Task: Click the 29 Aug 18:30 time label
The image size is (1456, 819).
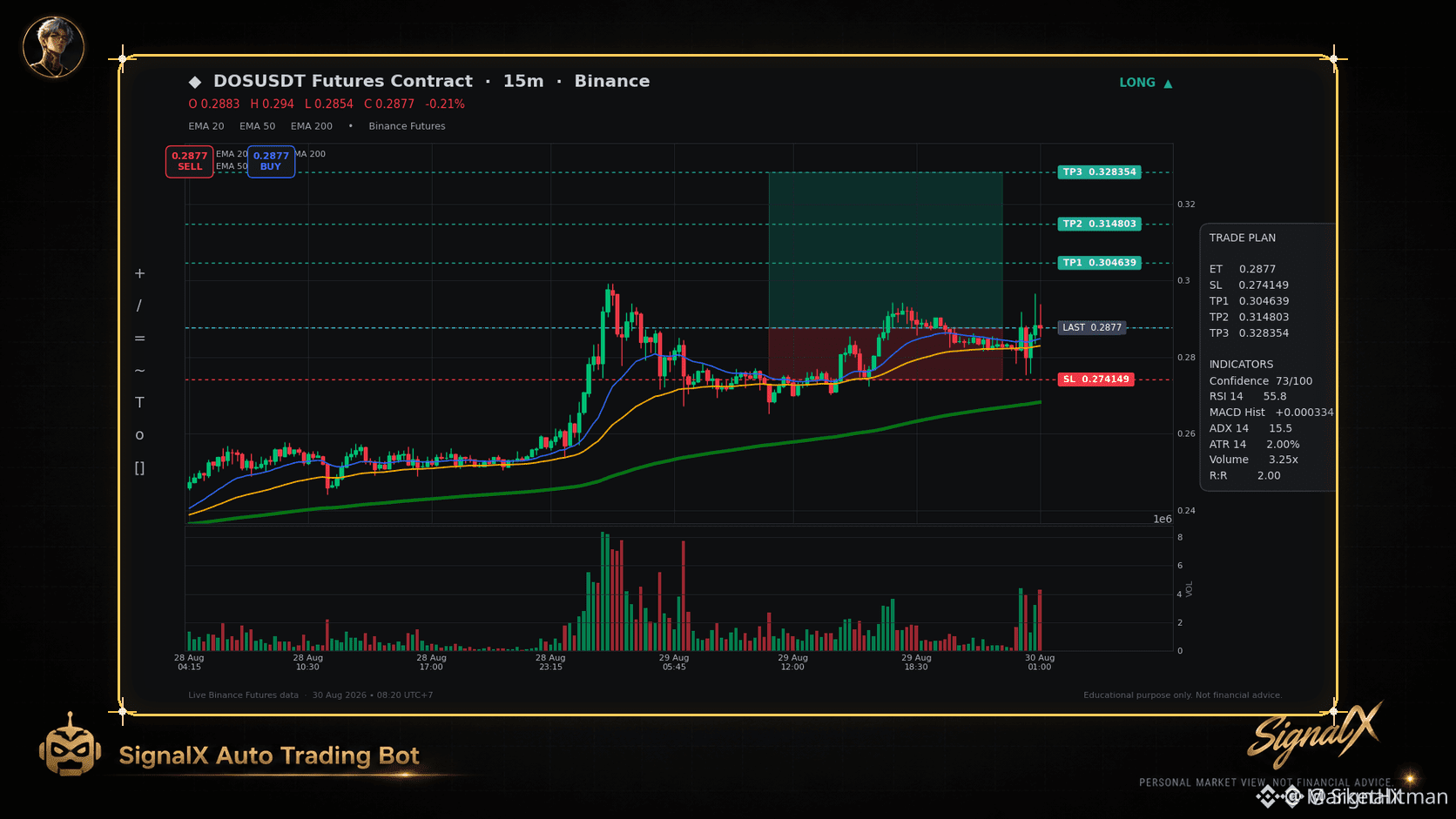Action: click(x=916, y=662)
